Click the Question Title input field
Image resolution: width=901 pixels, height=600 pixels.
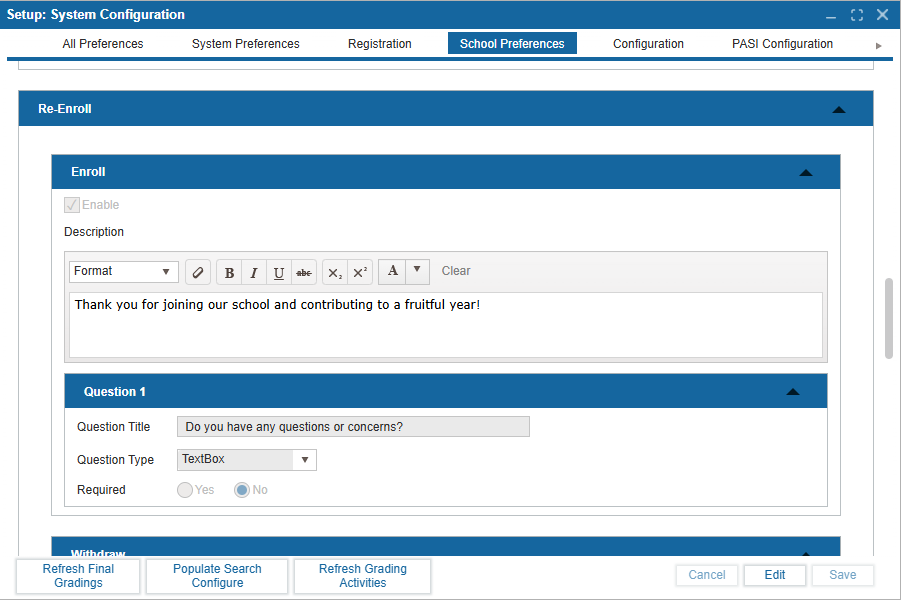click(352, 426)
